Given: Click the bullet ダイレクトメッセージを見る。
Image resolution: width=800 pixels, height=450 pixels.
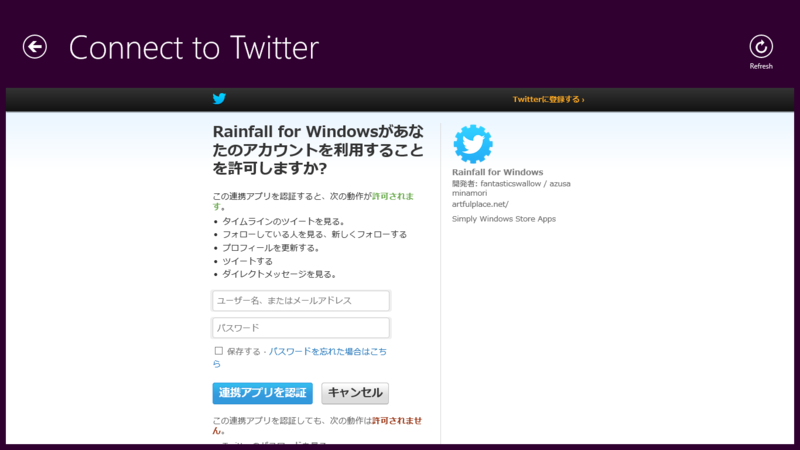Looking at the screenshot, I should (x=280, y=274).
